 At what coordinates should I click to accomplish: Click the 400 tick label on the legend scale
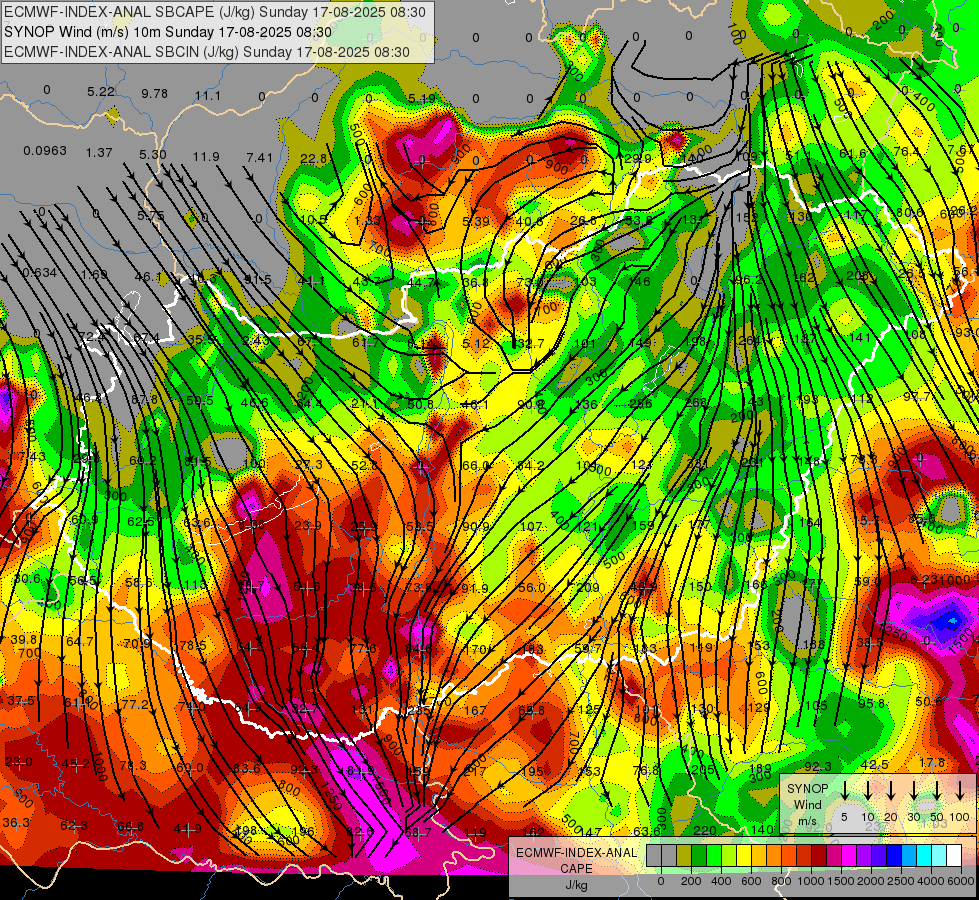(721, 881)
